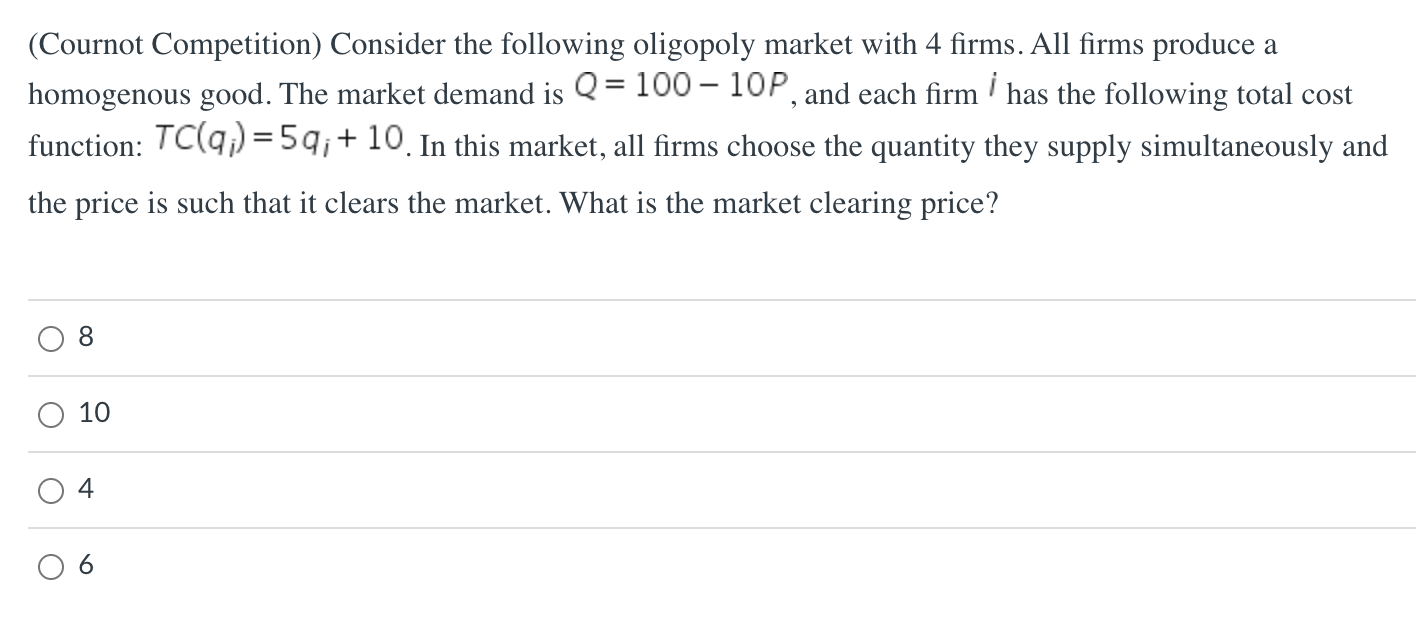The image size is (1418, 632).
Task: Click the answer option labeled 6
Action: 84,565
